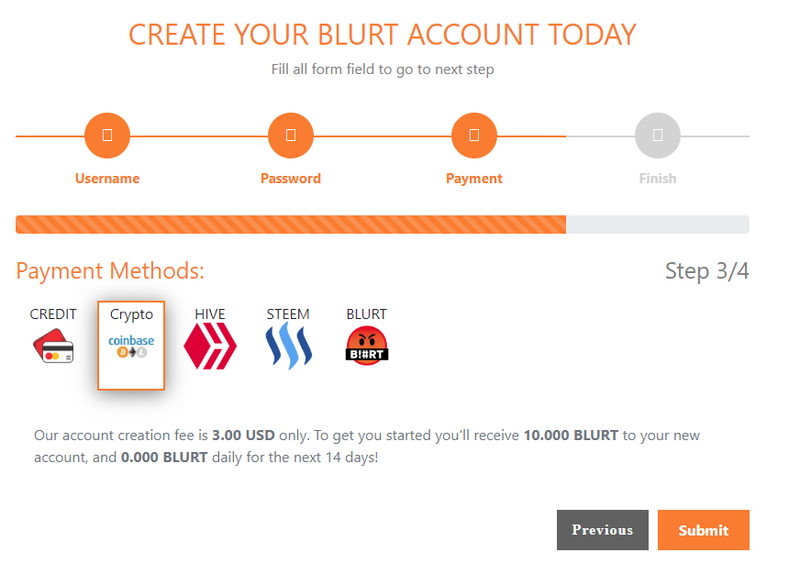This screenshot has width=800, height=583.
Task: Open the Username step label
Action: 107,179
